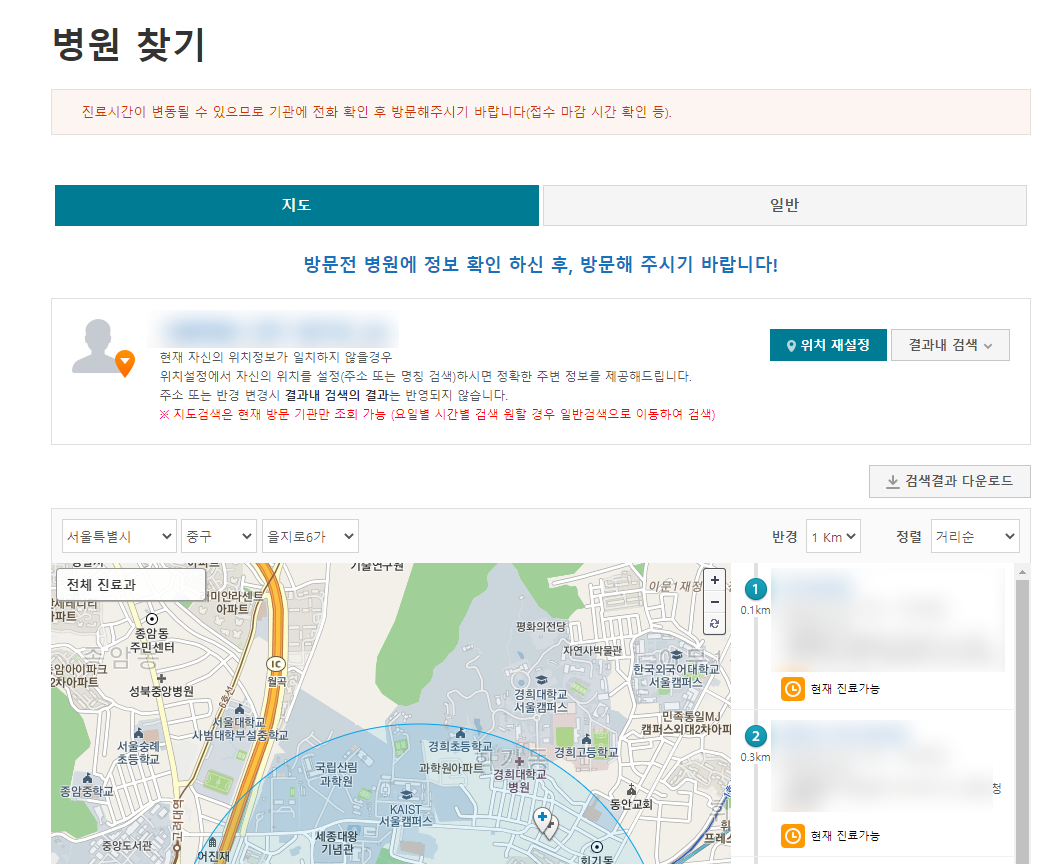Image resolution: width=1049 pixels, height=864 pixels.
Task: Change the 반경 1 Km radius dropdown
Action: tap(833, 537)
